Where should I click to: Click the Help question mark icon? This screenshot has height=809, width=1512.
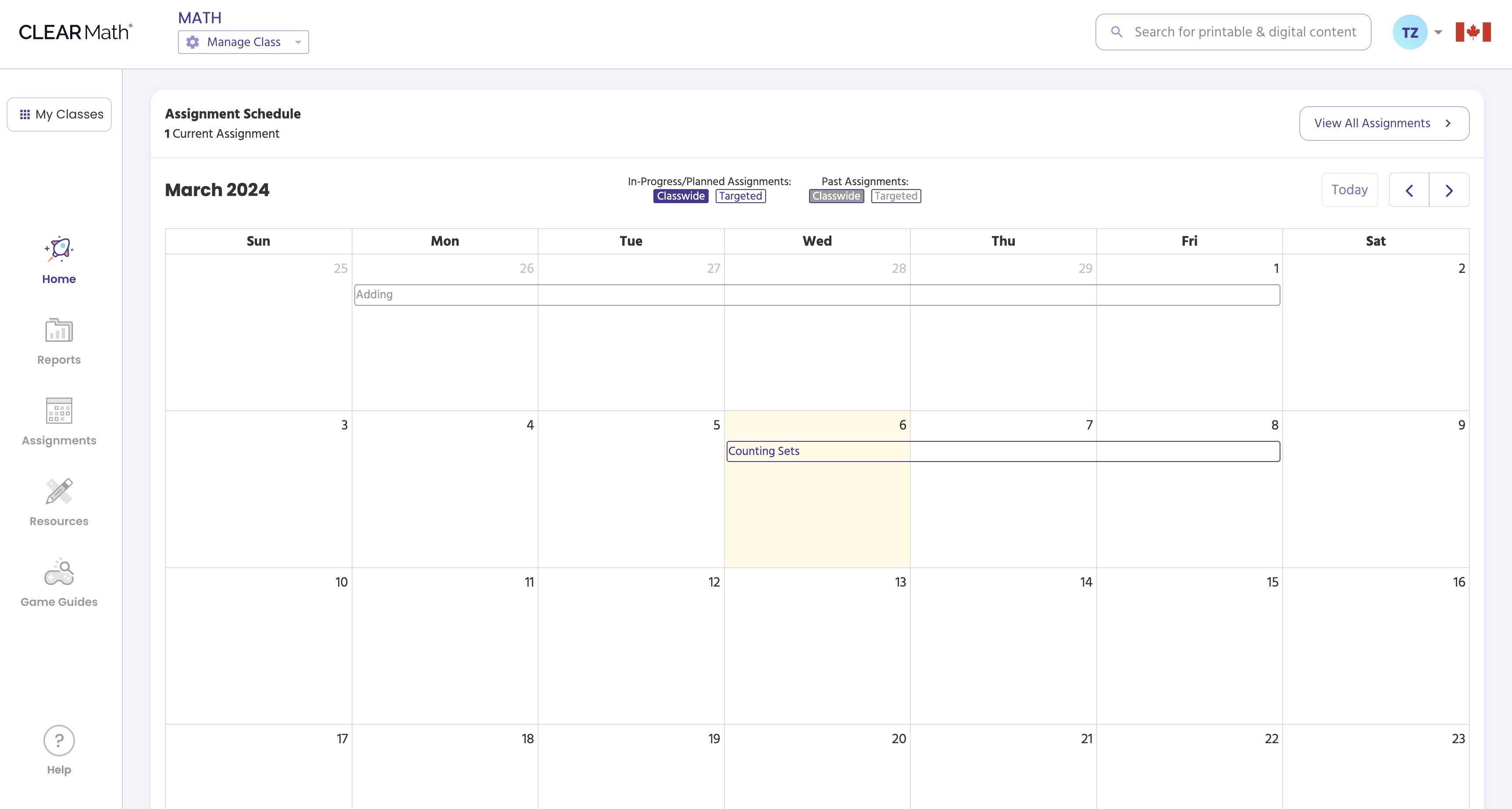(58, 740)
